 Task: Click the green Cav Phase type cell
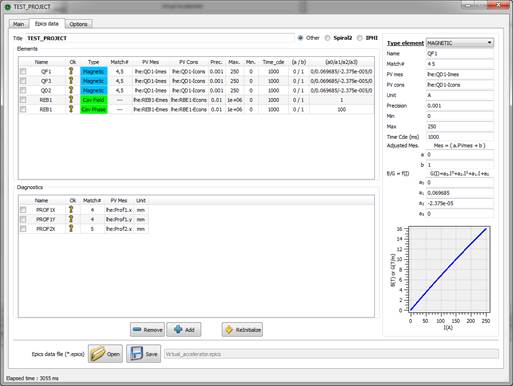[94, 109]
